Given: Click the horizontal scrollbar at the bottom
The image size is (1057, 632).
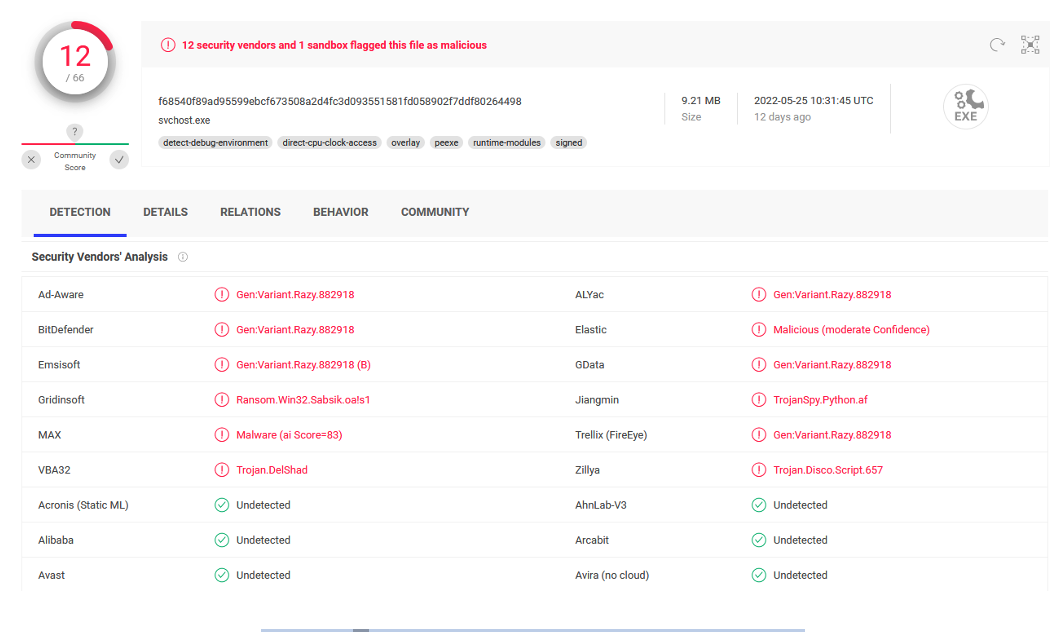Looking at the screenshot, I should point(533,630).
